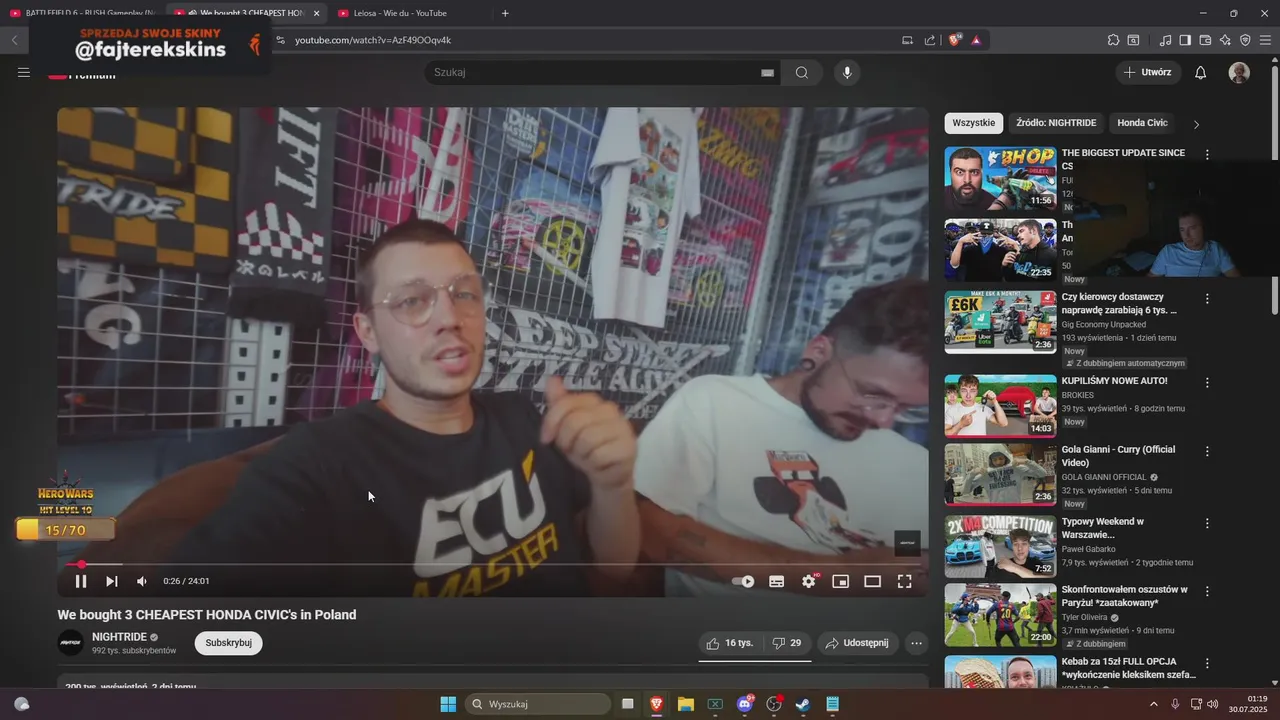Viewport: 1280px width, 720px height.
Task: Open Discord from taskbar
Action: (x=745, y=704)
